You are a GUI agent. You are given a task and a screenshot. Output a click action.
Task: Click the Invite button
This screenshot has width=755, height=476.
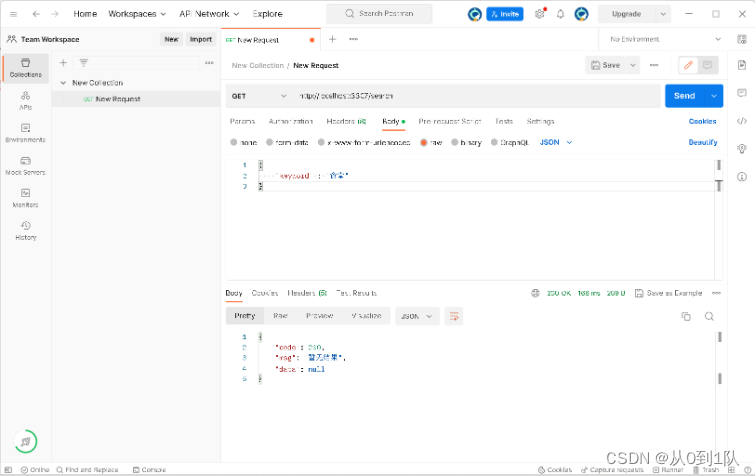505,14
